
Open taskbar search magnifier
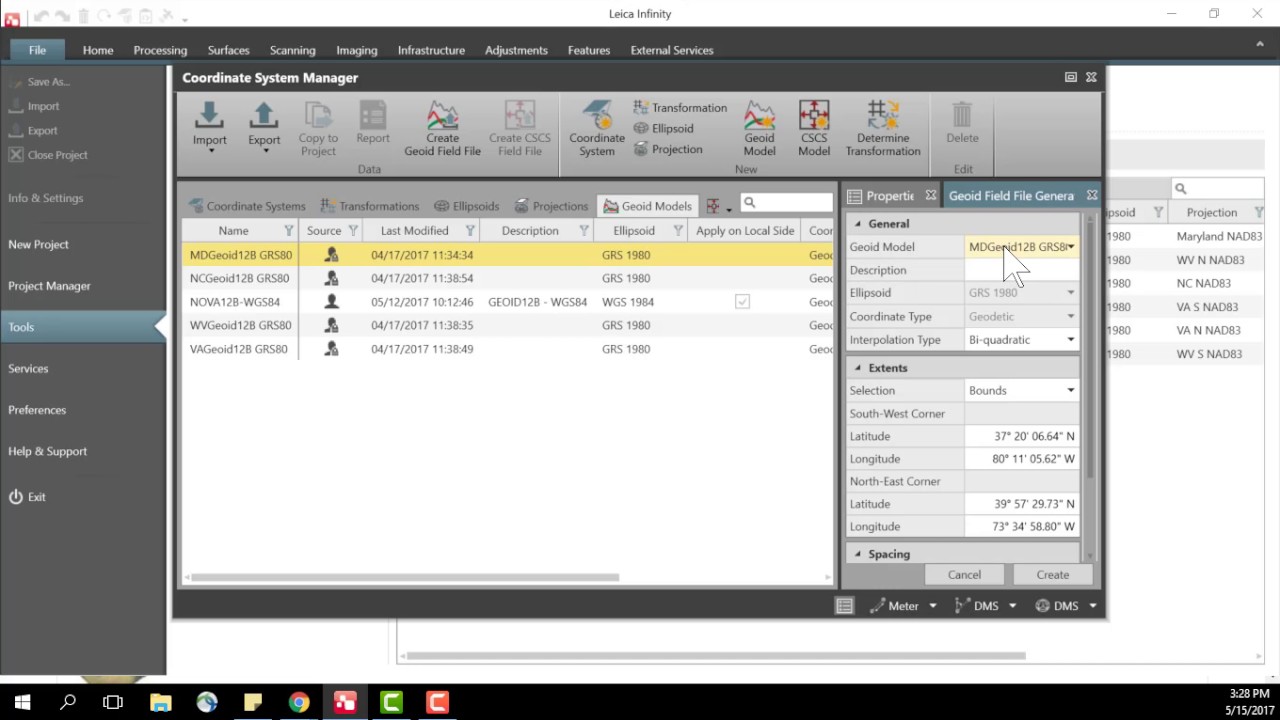(68, 702)
